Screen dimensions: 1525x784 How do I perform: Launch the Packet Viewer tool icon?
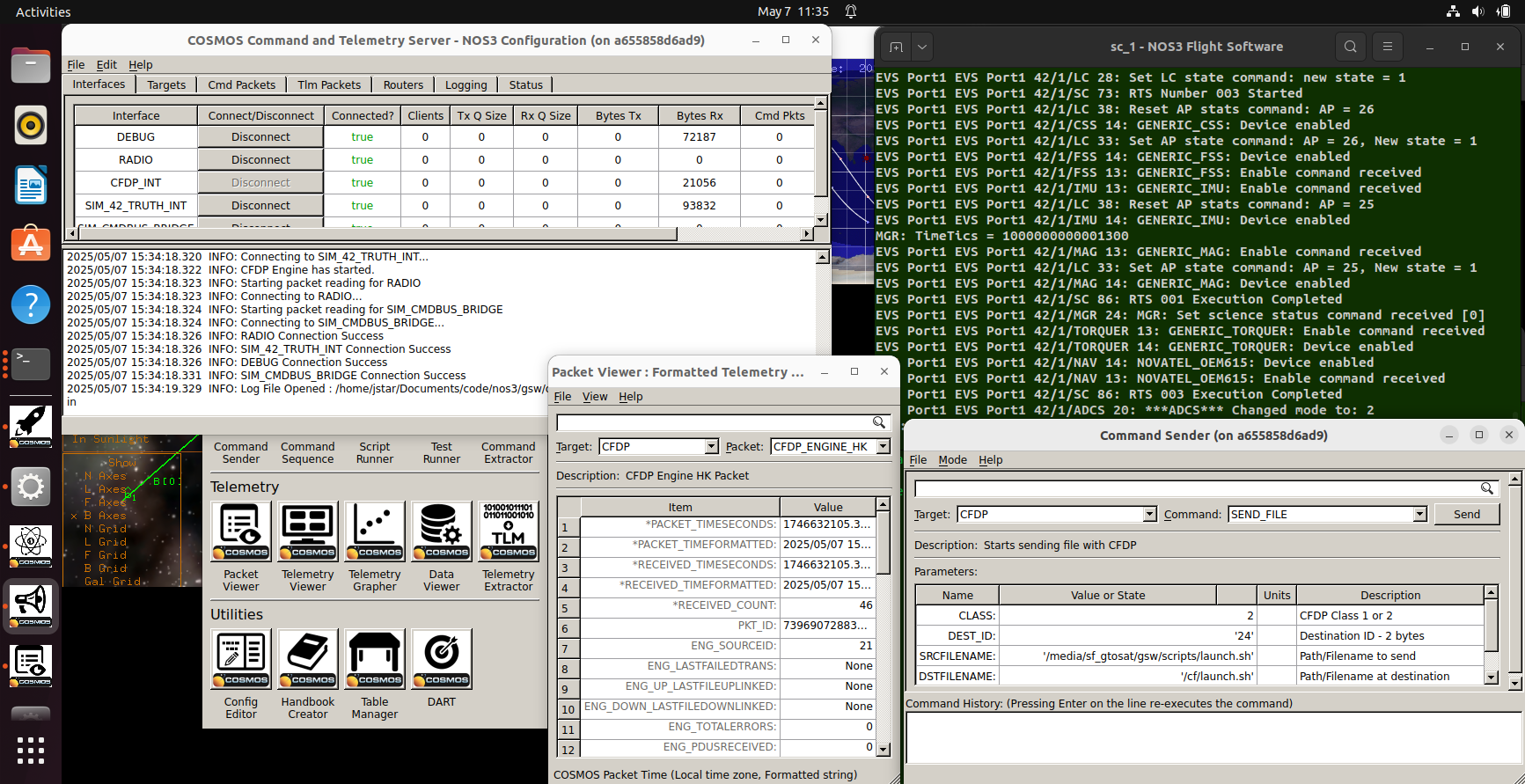click(241, 531)
